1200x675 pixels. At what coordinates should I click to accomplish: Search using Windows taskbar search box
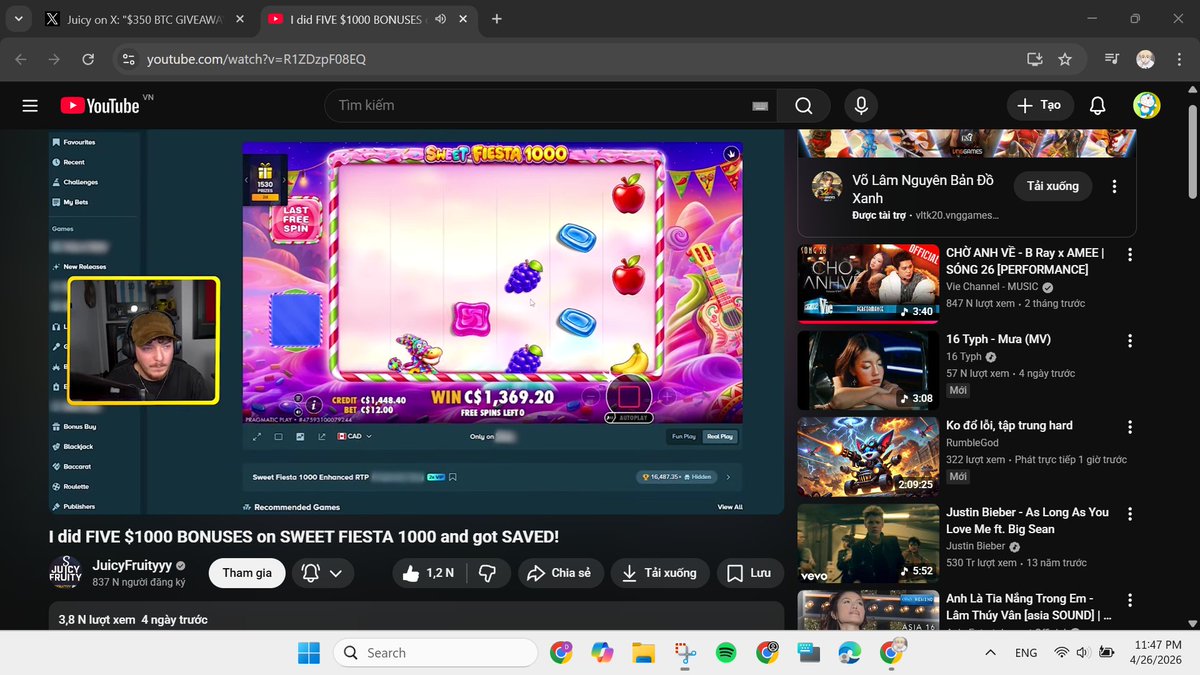coord(435,653)
